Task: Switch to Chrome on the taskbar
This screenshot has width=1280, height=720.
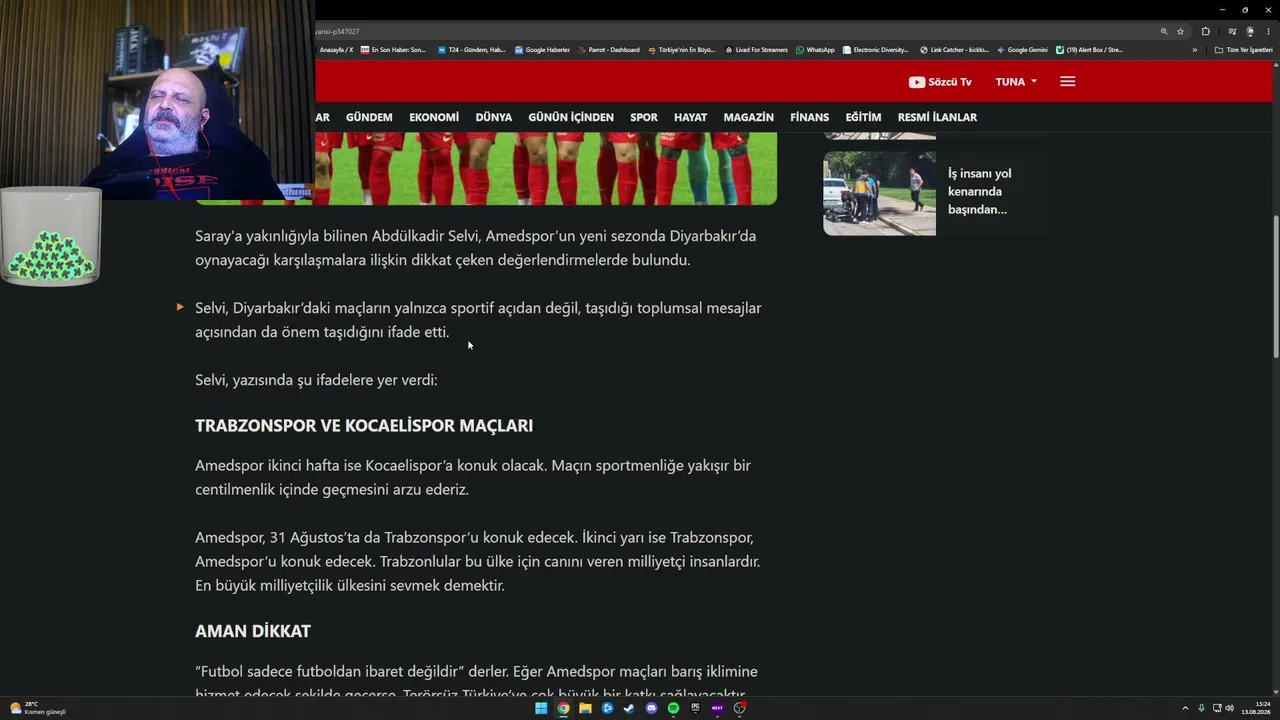Action: (x=563, y=708)
